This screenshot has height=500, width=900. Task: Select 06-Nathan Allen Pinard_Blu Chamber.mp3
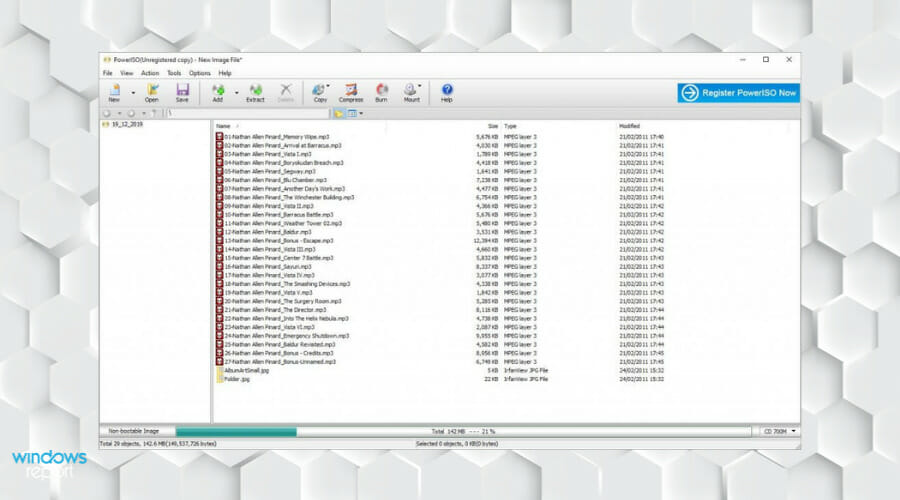[x=275, y=180]
